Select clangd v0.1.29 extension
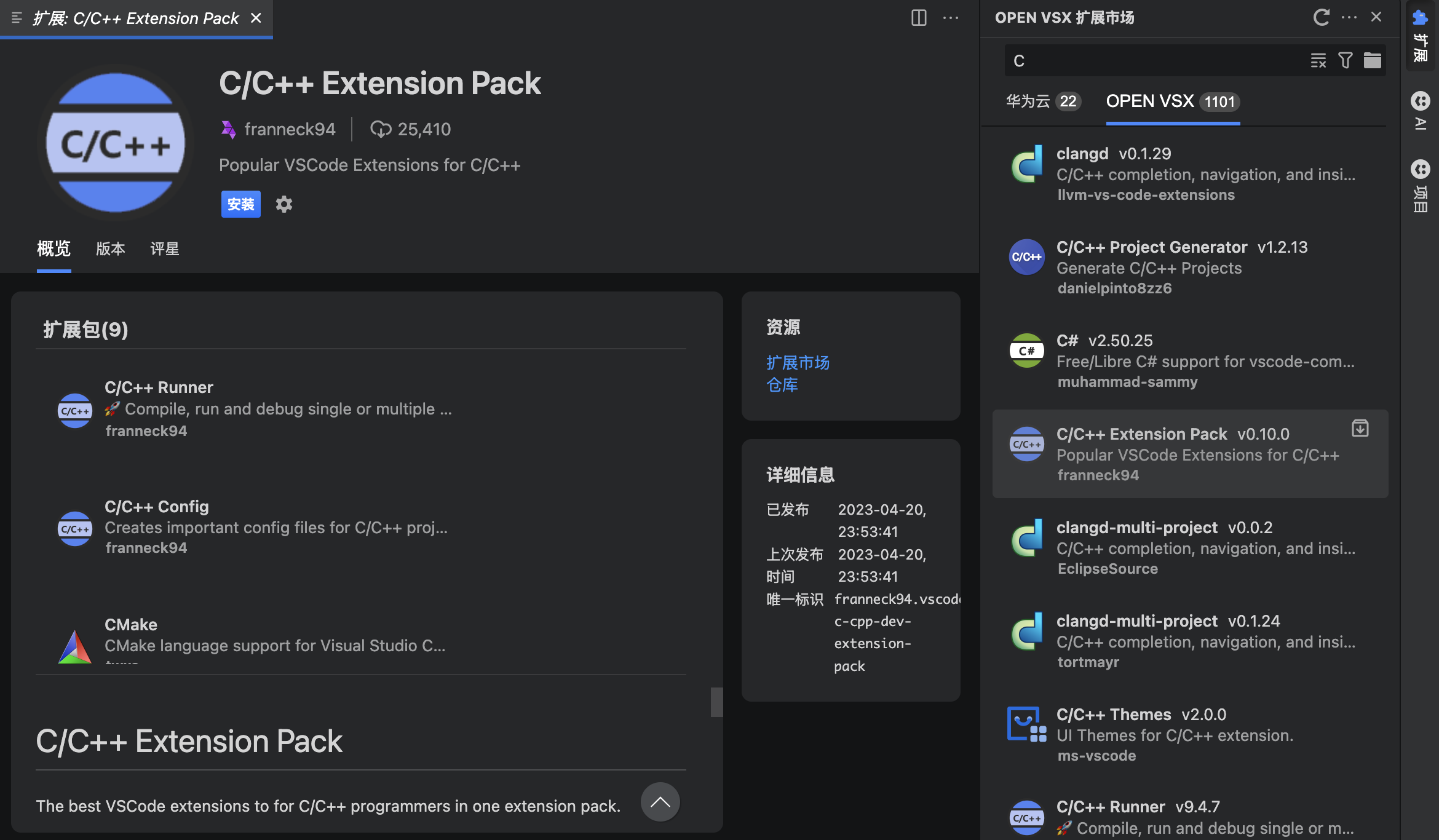 (1190, 174)
